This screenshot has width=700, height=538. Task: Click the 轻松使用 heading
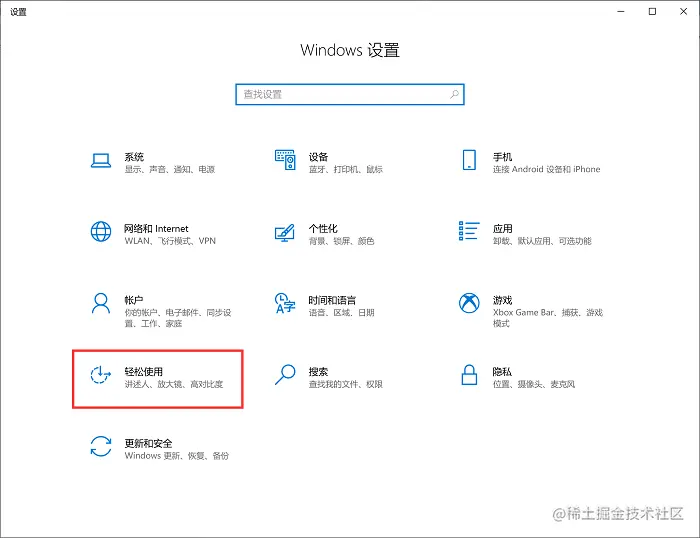tap(143, 371)
